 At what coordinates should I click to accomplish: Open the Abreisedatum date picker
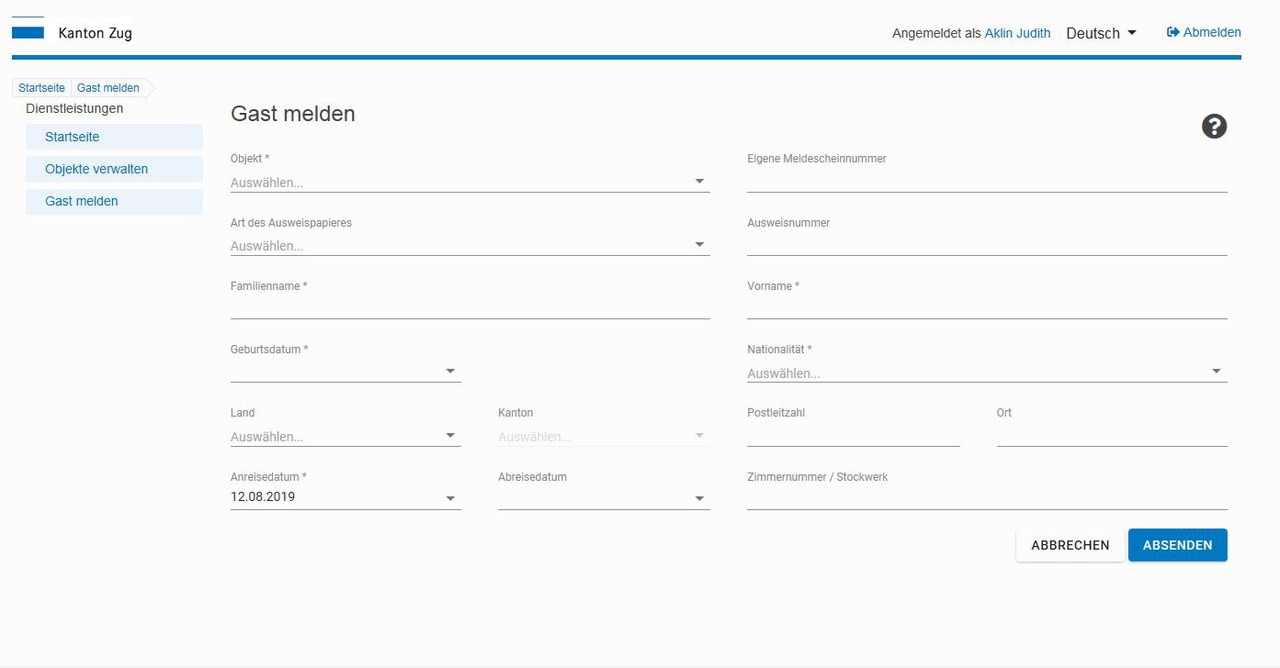(x=603, y=498)
